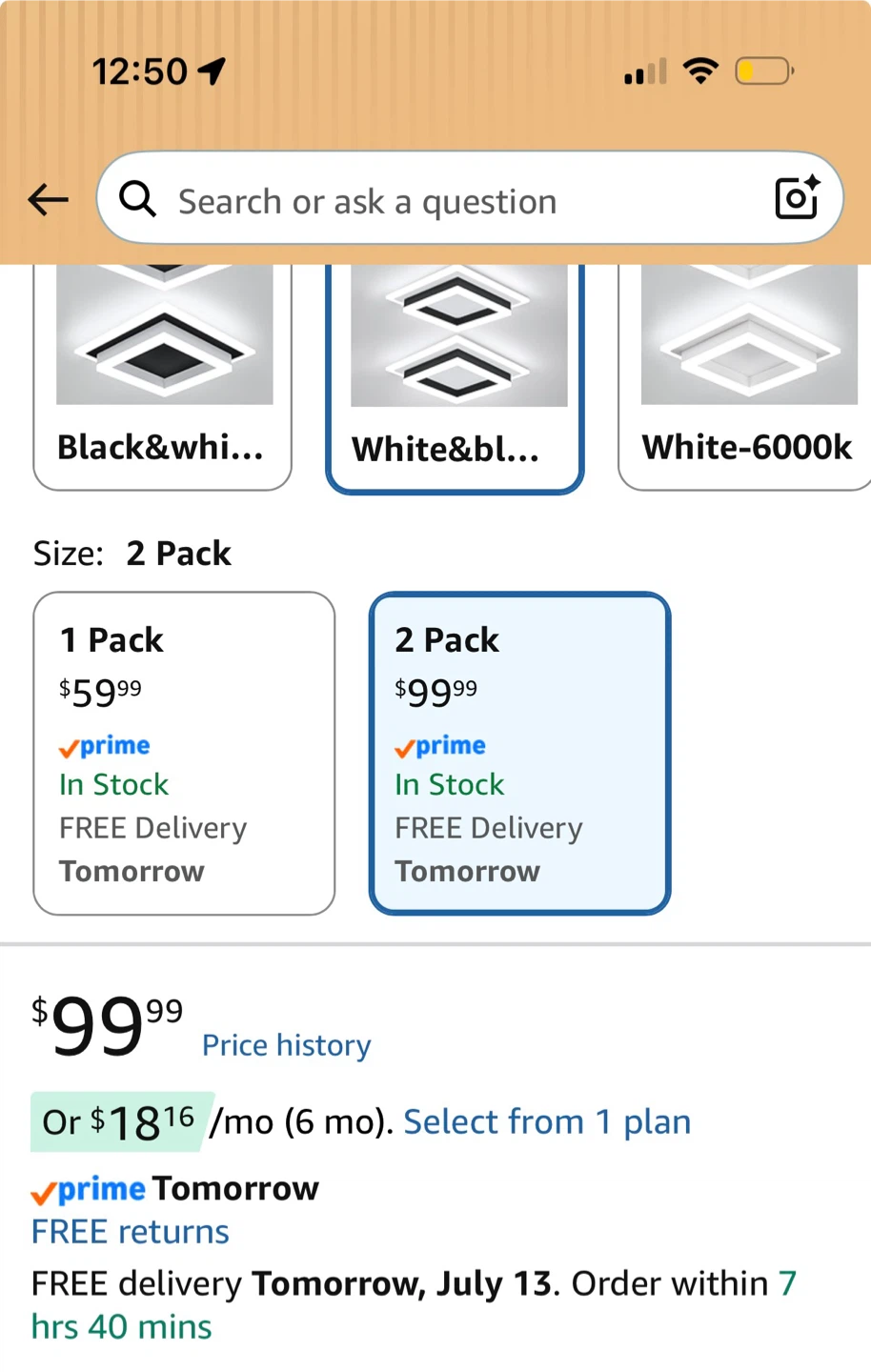Viewport: 871px width, 1372px height.
Task: Tap the FREE returns link
Action: point(131,1232)
